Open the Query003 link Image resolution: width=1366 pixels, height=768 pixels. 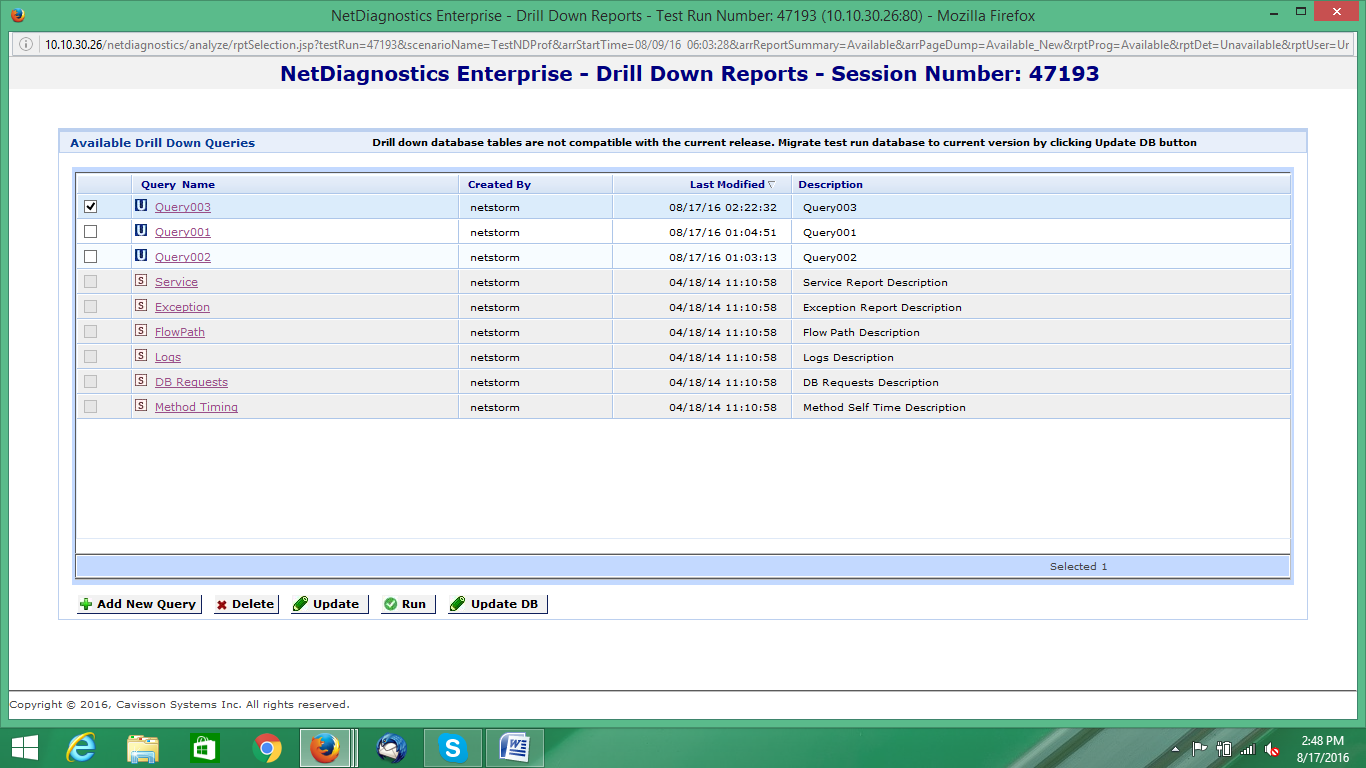pyautogui.click(x=183, y=207)
